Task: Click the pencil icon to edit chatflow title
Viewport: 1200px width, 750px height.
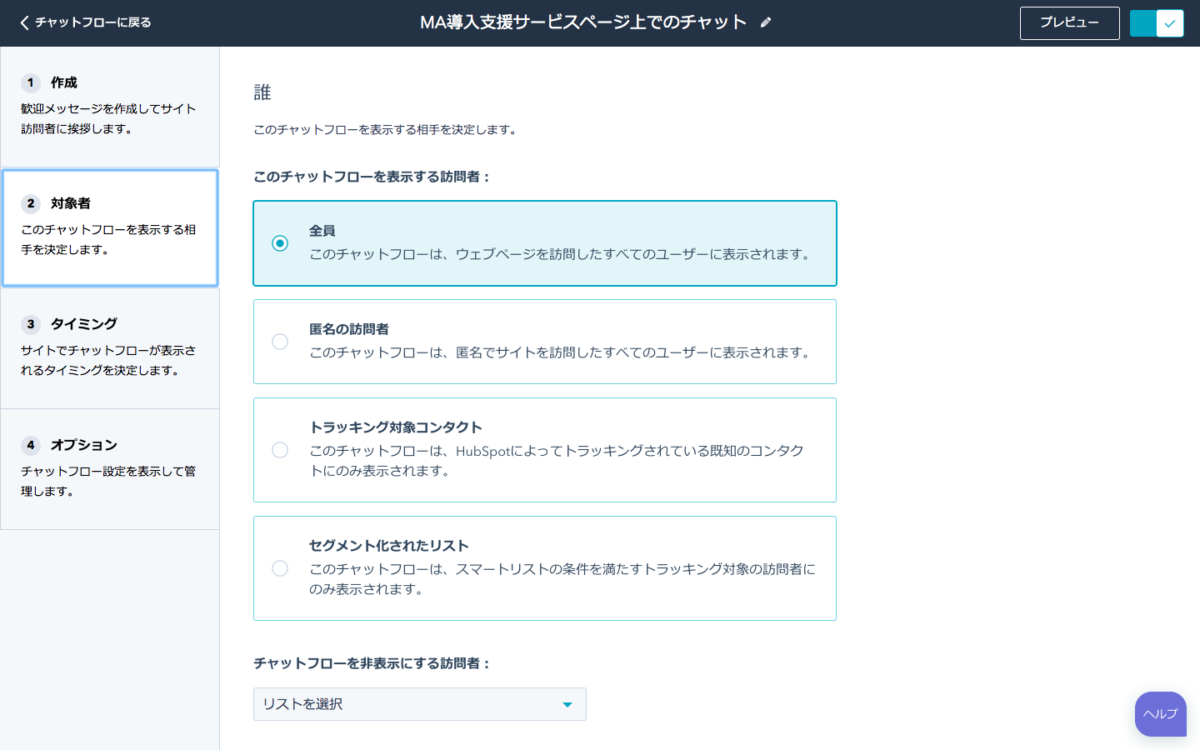Action: 766,22
